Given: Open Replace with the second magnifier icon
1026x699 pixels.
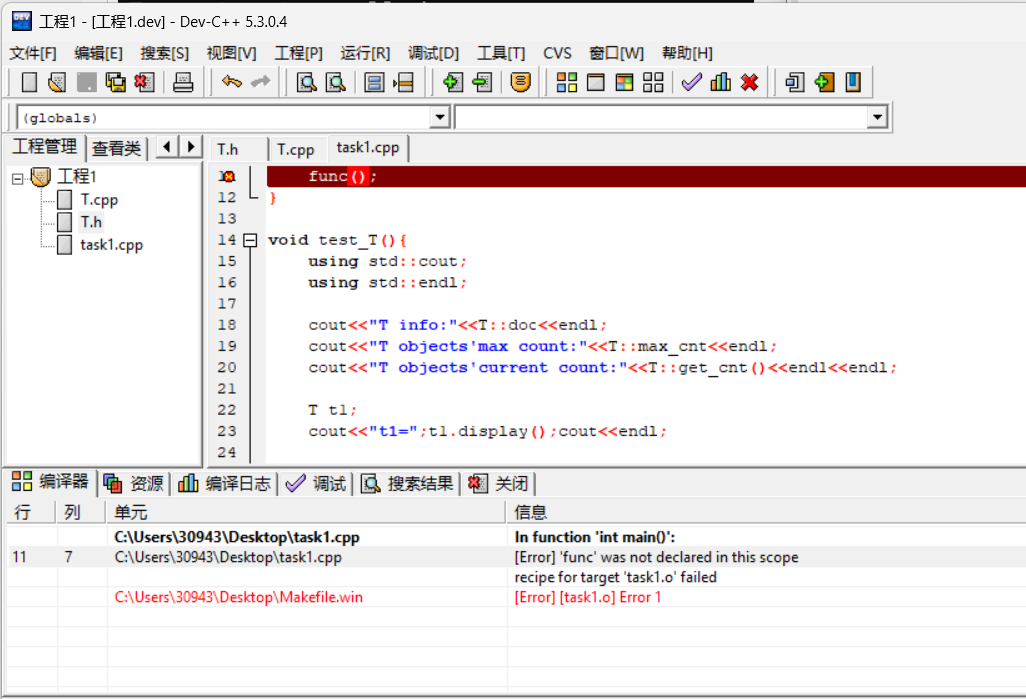Looking at the screenshot, I should [x=336, y=82].
